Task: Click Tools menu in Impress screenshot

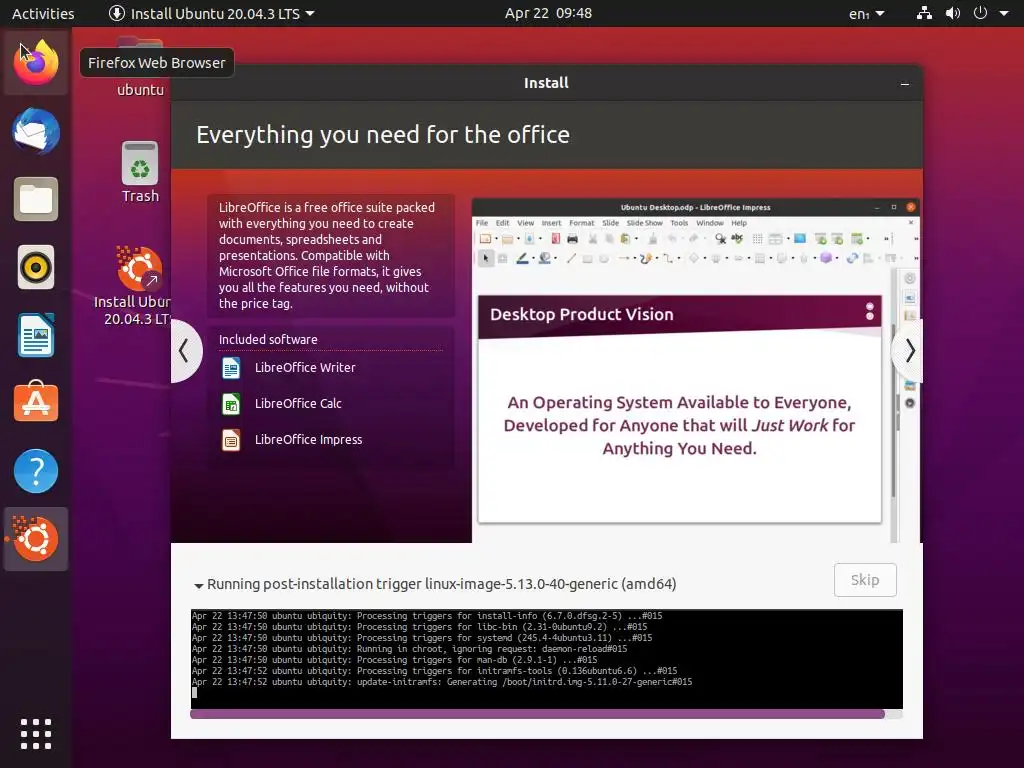Action: click(x=679, y=223)
